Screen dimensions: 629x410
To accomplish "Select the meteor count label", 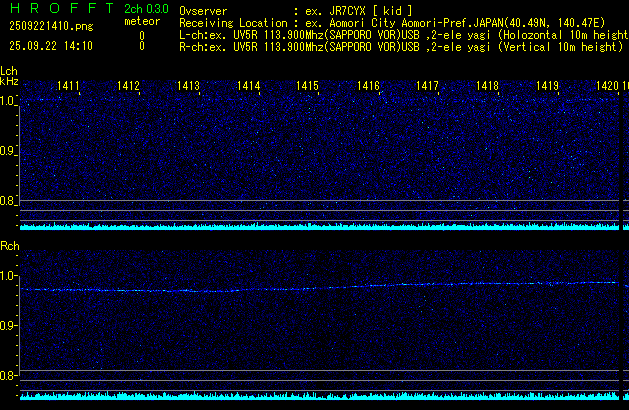I will click(141, 21).
